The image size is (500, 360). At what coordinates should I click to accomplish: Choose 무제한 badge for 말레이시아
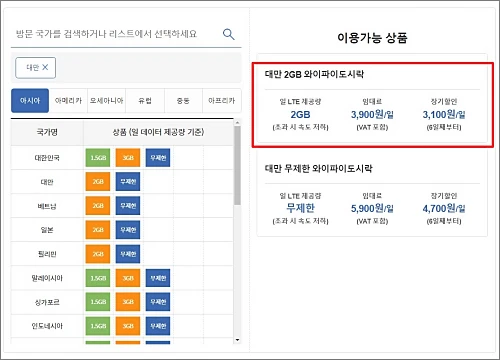(158, 278)
